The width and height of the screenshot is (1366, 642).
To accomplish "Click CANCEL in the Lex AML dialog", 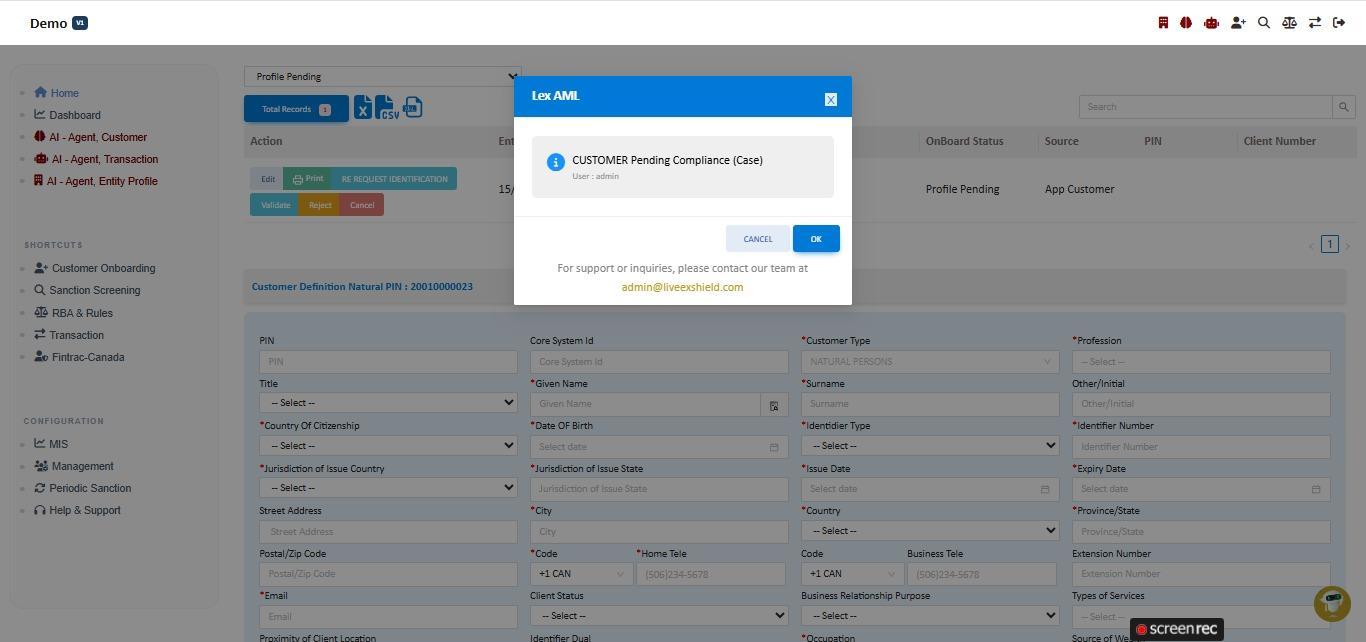I will 758,239.
